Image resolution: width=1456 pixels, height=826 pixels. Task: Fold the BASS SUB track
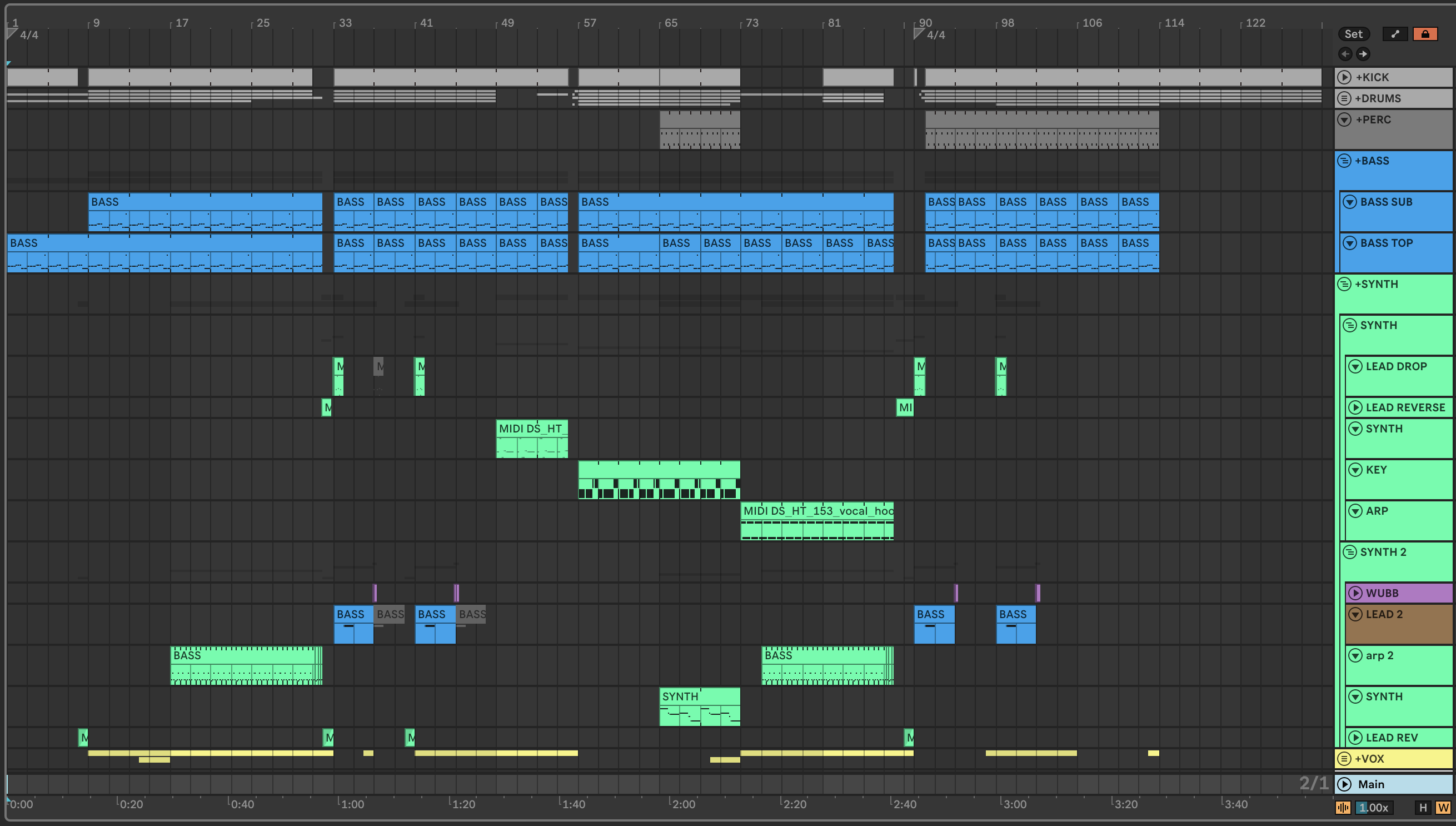click(x=1349, y=202)
